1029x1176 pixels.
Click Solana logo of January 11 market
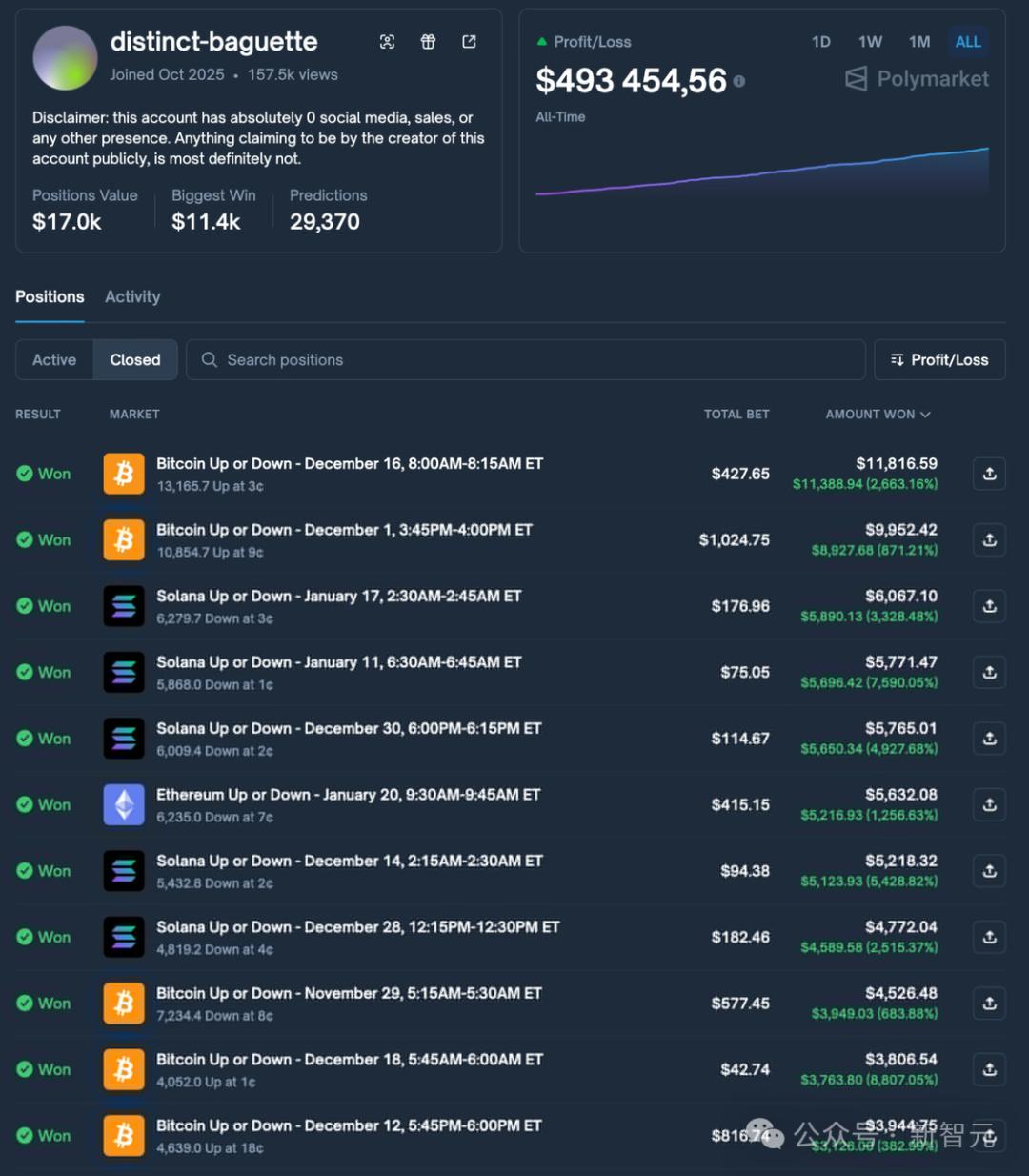click(x=124, y=672)
